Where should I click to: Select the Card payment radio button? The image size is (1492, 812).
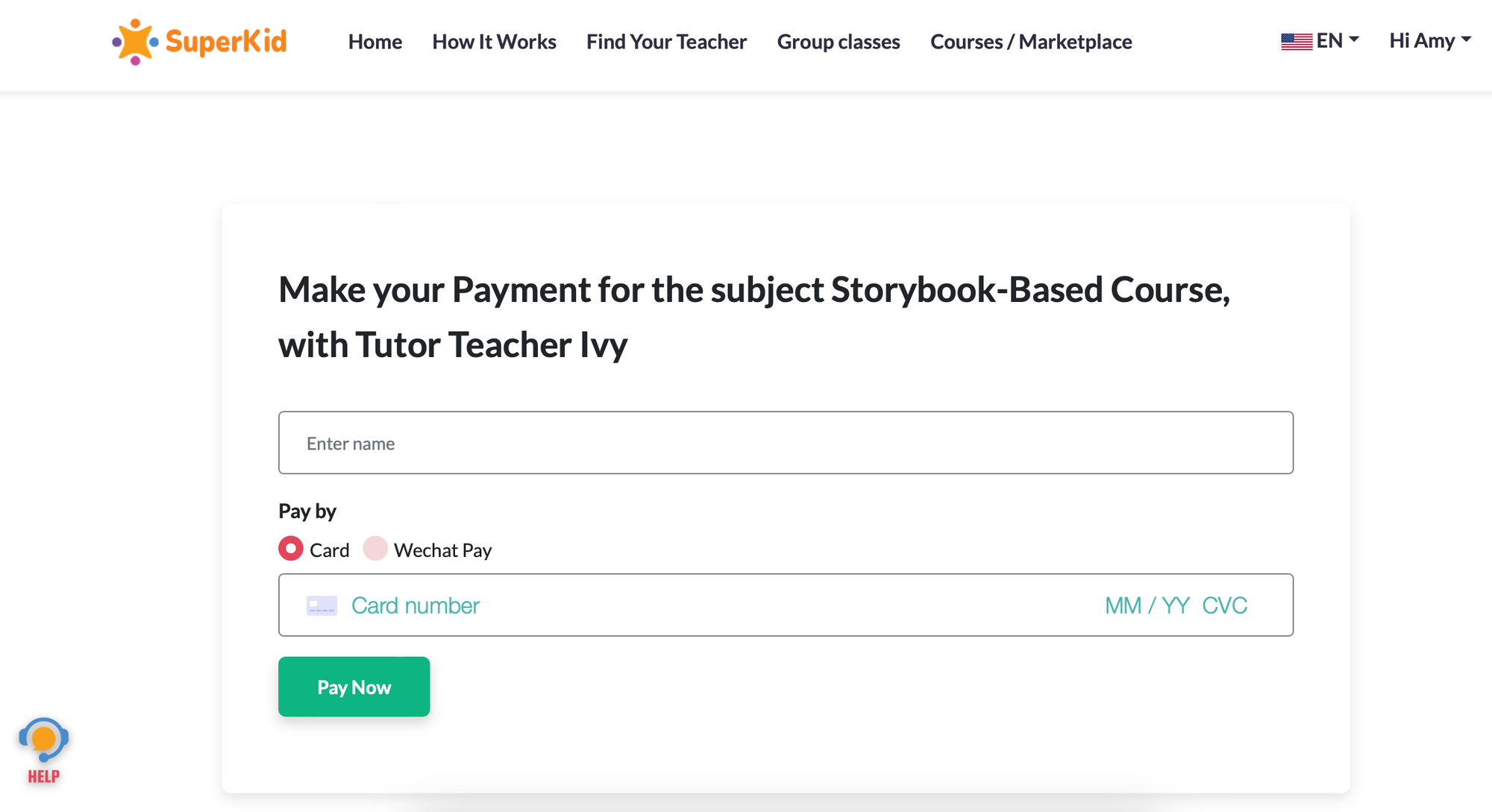pyautogui.click(x=291, y=549)
